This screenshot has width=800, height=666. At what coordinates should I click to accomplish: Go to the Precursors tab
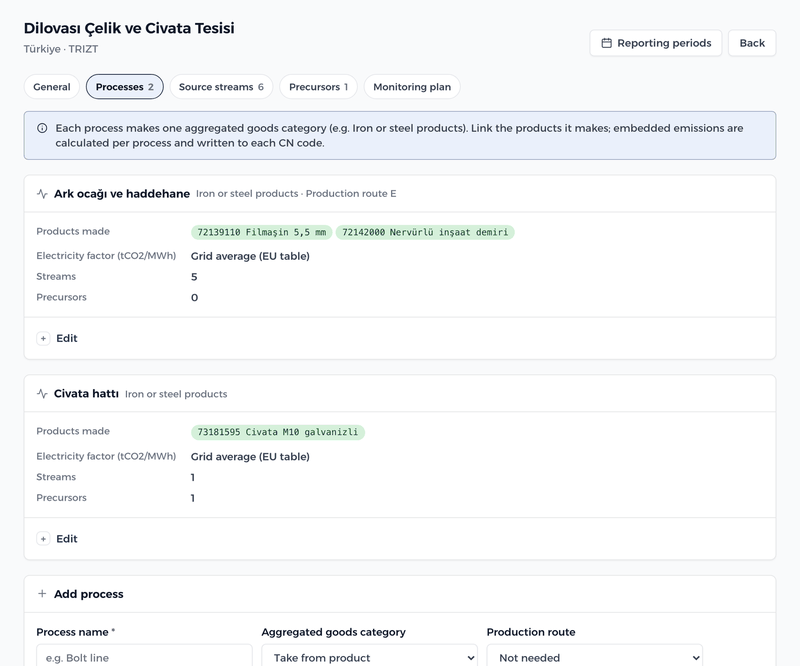[x=318, y=87]
